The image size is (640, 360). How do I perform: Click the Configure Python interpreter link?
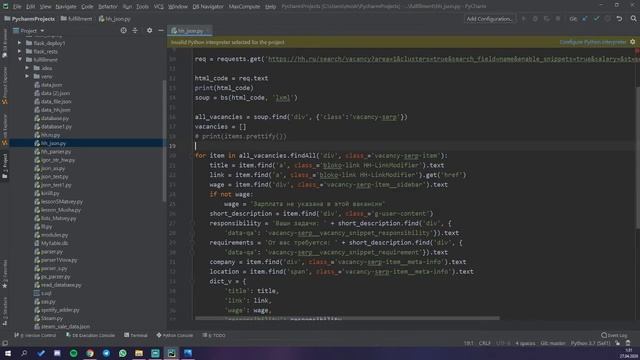point(593,42)
